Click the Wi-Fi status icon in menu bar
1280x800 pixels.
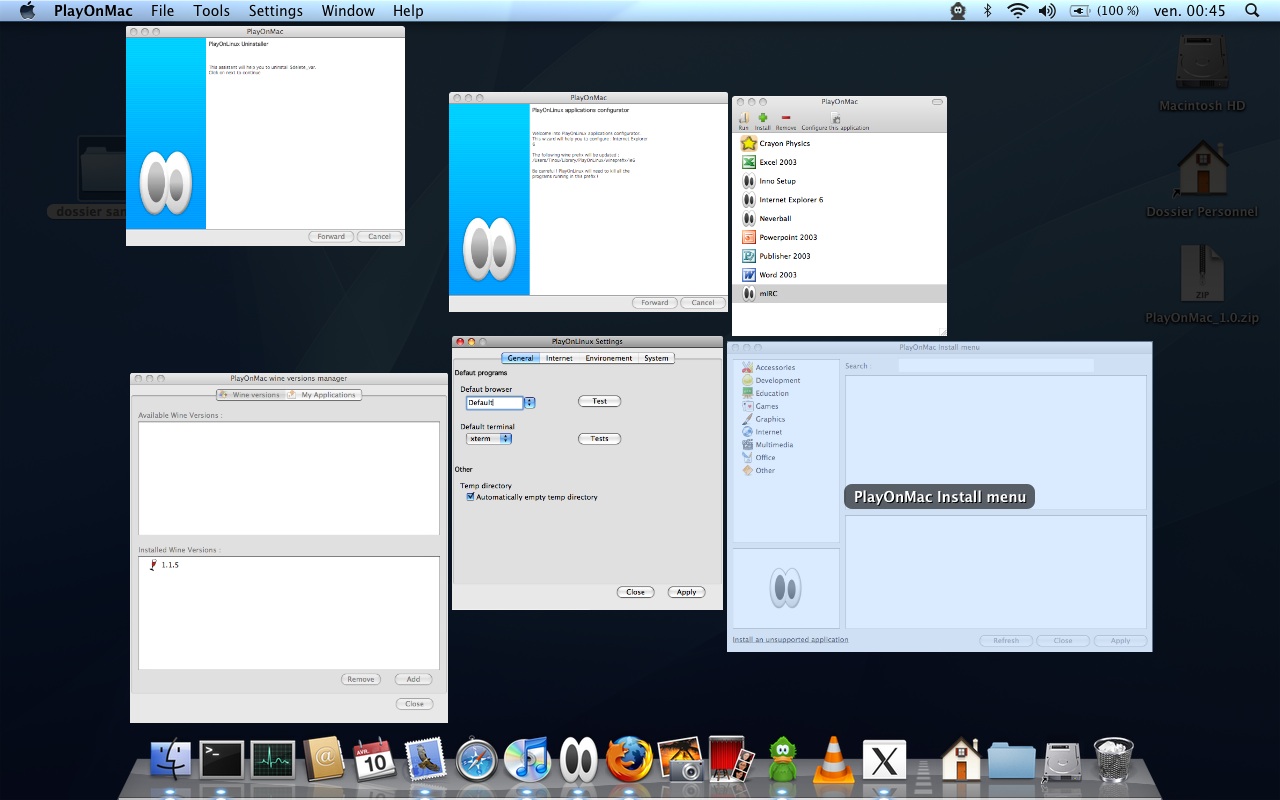click(x=1017, y=11)
